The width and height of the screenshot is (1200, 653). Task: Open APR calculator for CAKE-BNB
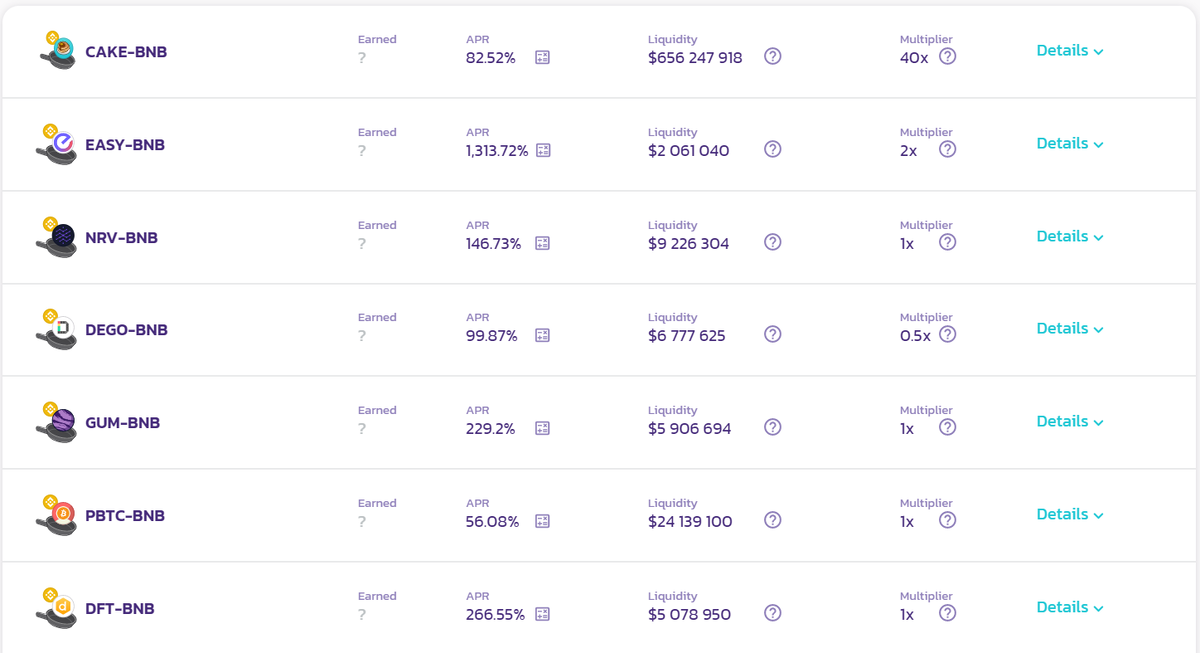542,57
